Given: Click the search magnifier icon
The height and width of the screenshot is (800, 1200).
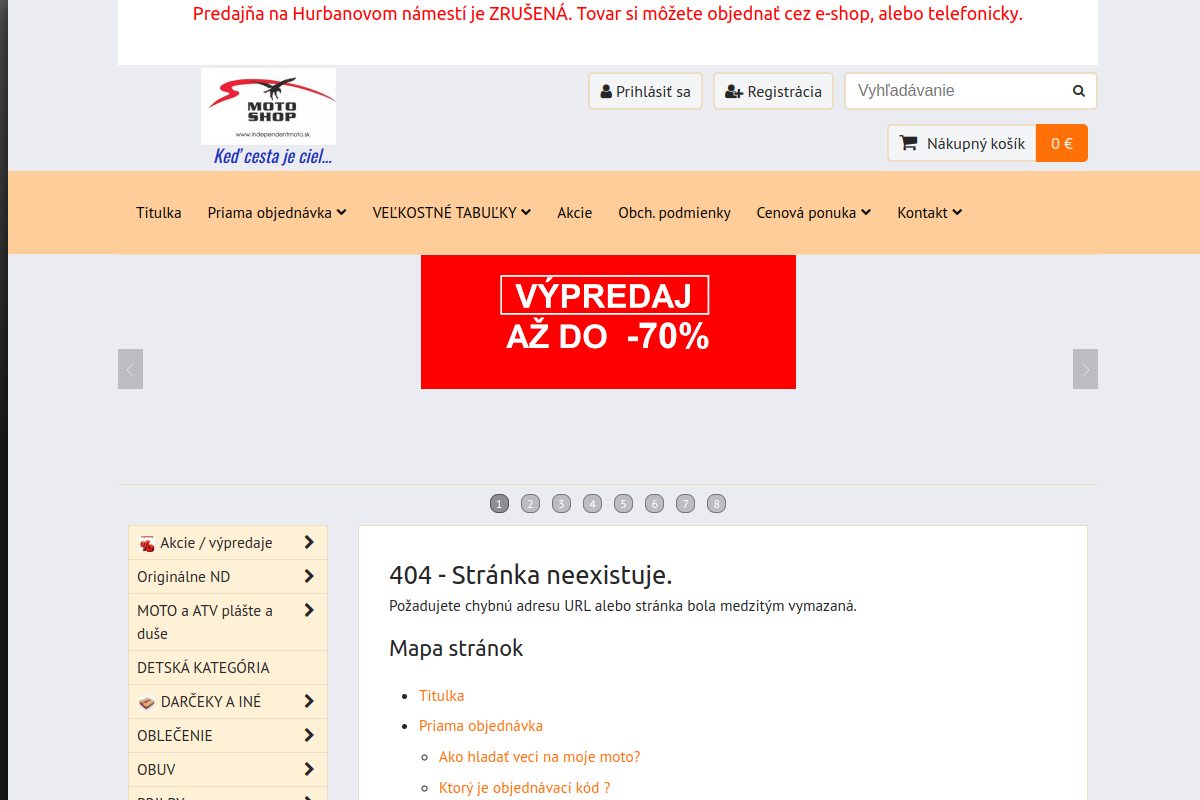Looking at the screenshot, I should coord(1079,91).
